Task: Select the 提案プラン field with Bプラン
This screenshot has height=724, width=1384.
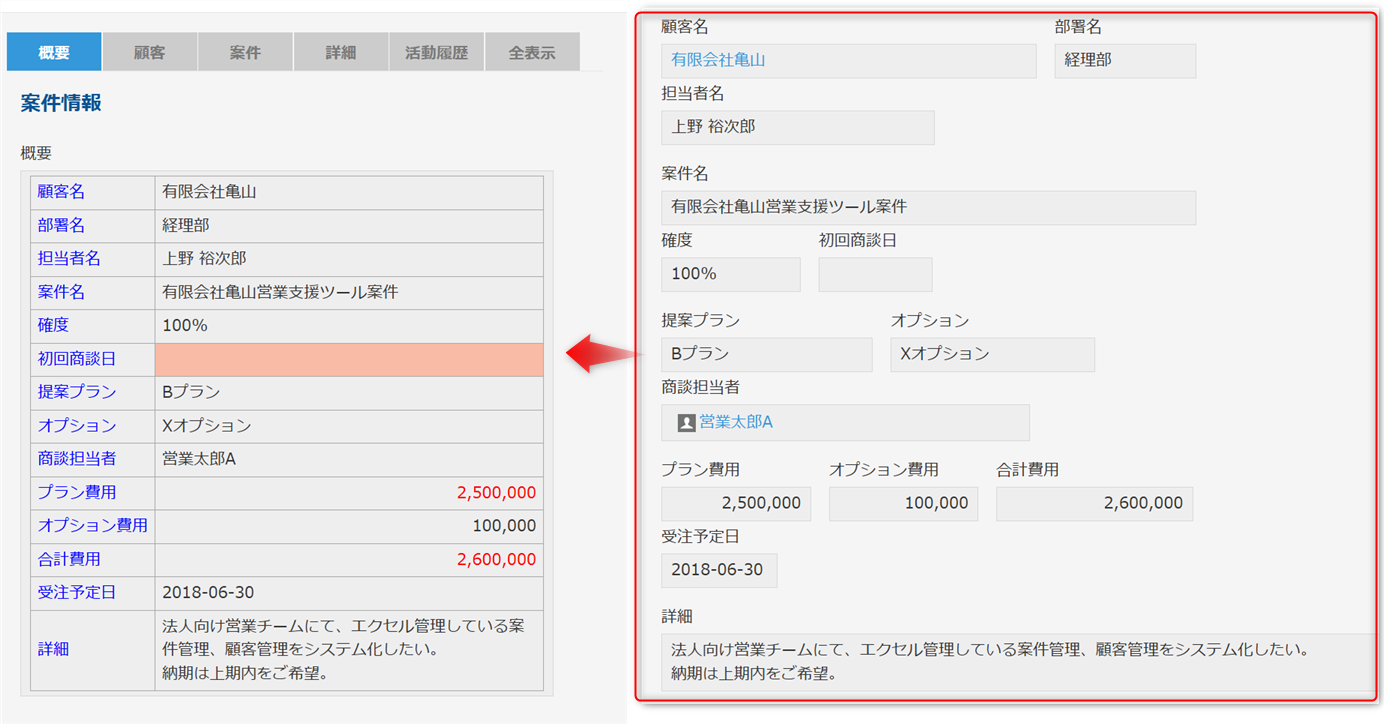Action: pos(767,354)
